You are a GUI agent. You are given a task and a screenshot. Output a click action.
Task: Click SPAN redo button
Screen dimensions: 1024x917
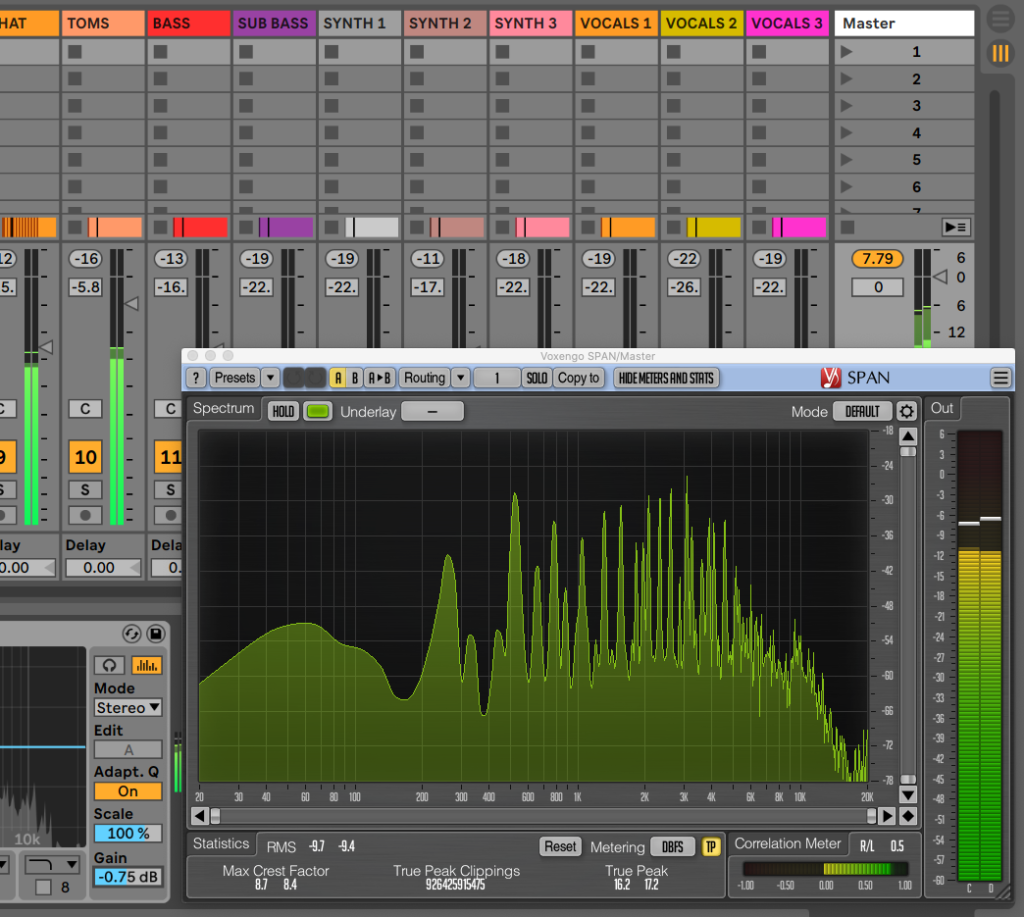pyautogui.click(x=315, y=378)
